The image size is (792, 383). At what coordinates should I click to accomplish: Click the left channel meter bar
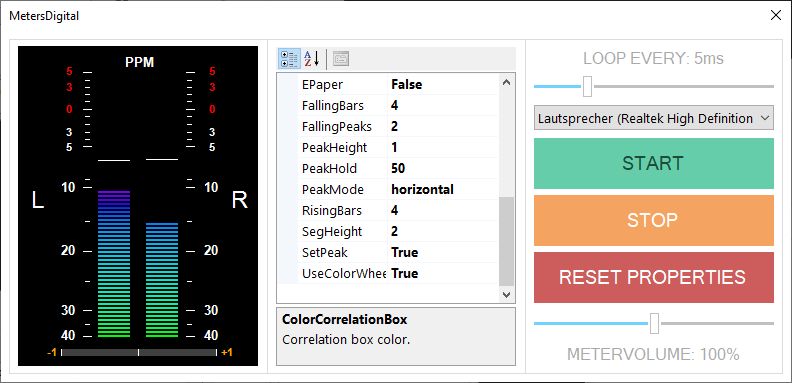click(x=114, y=264)
